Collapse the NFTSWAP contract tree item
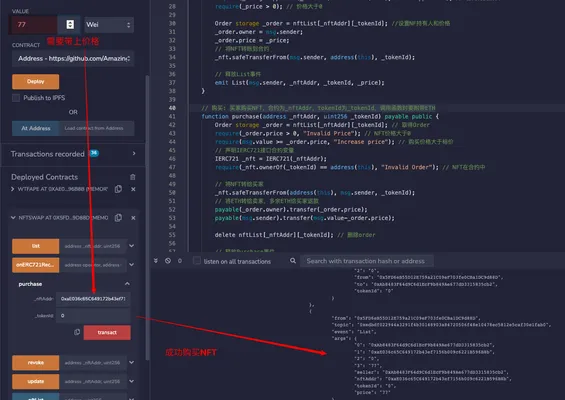The height and width of the screenshot is (400, 565). click(13, 218)
